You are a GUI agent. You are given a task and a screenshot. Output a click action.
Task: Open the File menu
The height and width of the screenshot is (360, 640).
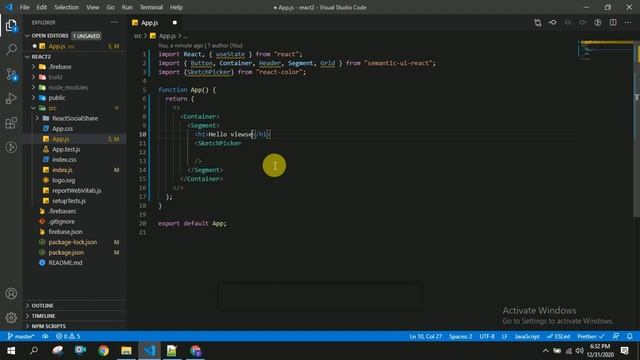[x=24, y=7]
